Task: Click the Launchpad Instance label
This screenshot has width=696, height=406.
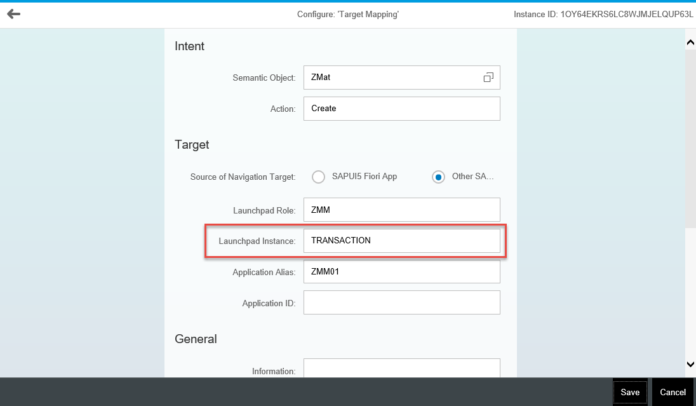Action: point(257,241)
